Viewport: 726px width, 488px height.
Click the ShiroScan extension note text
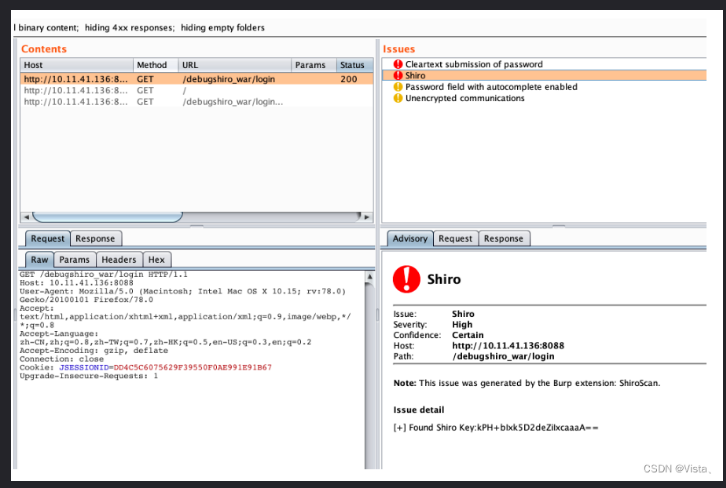(527, 383)
